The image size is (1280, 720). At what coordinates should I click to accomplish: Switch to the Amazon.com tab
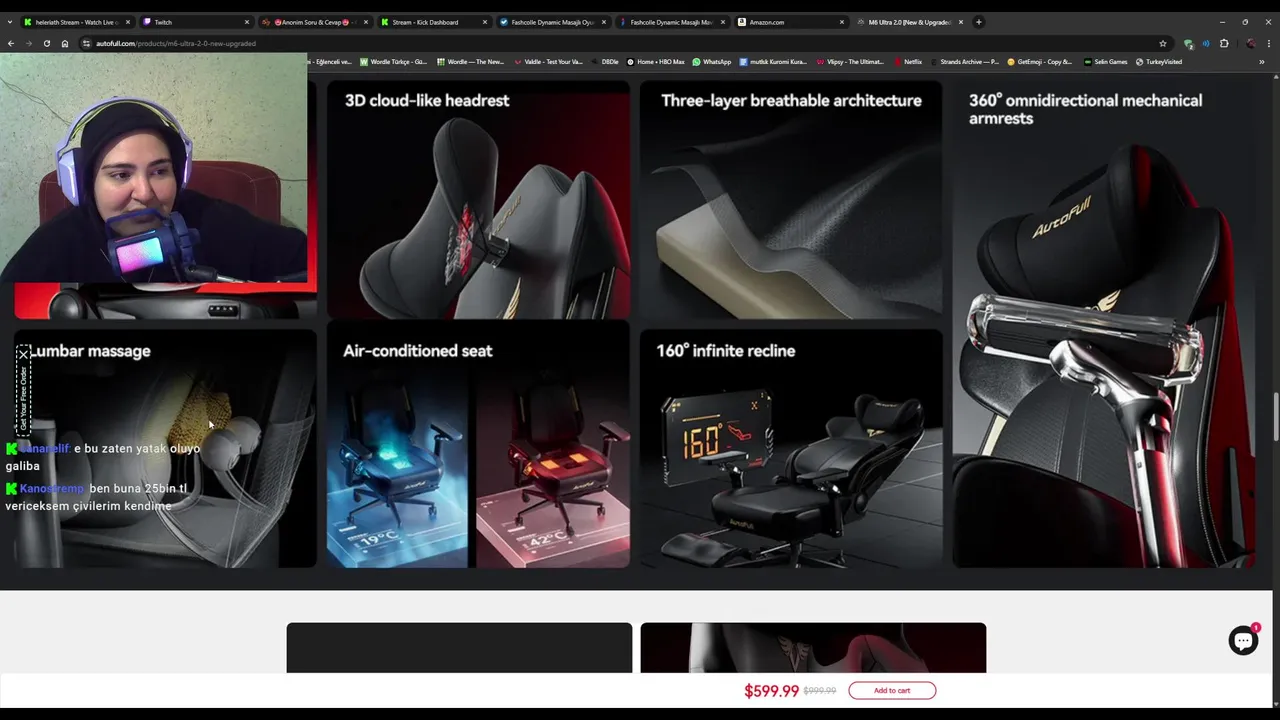pyautogui.click(x=790, y=22)
